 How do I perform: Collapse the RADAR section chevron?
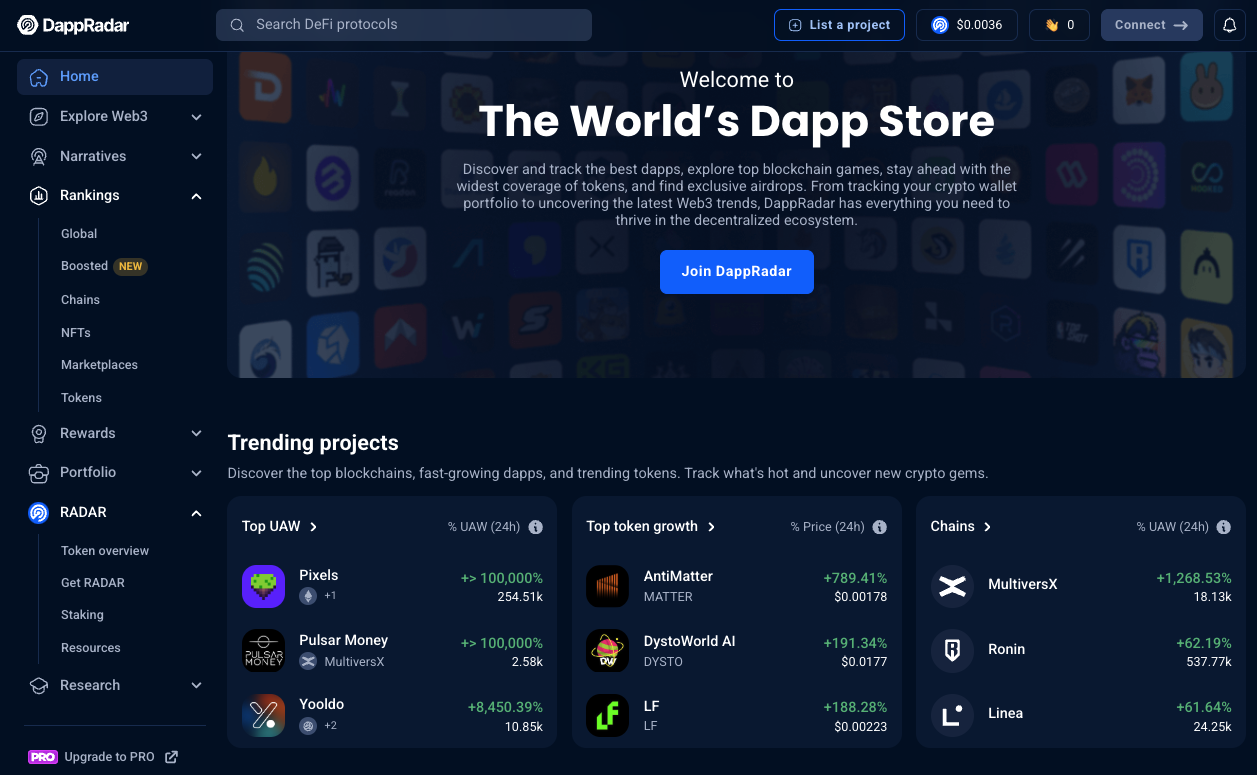pyautogui.click(x=196, y=513)
